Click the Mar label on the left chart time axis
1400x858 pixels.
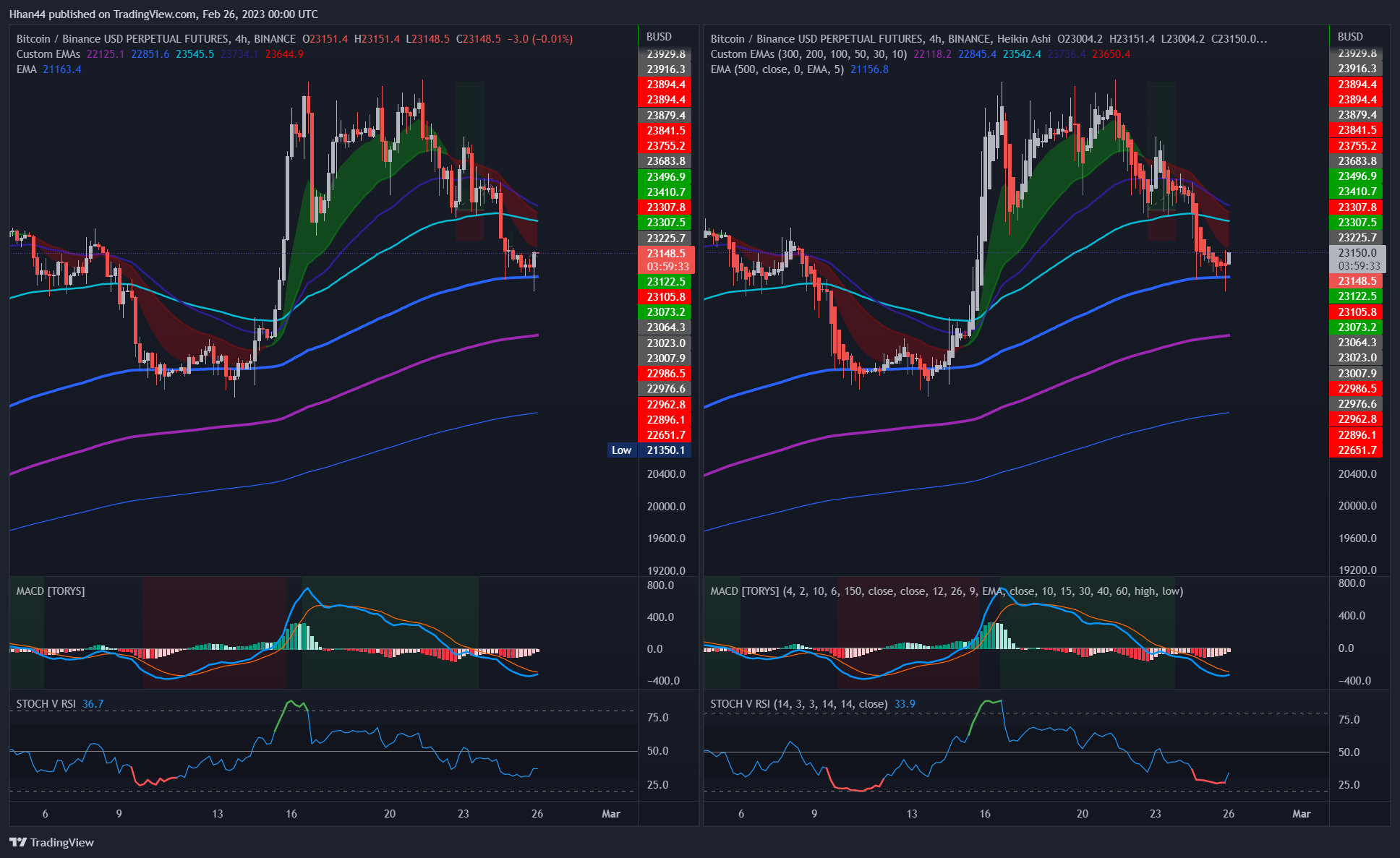[x=611, y=814]
